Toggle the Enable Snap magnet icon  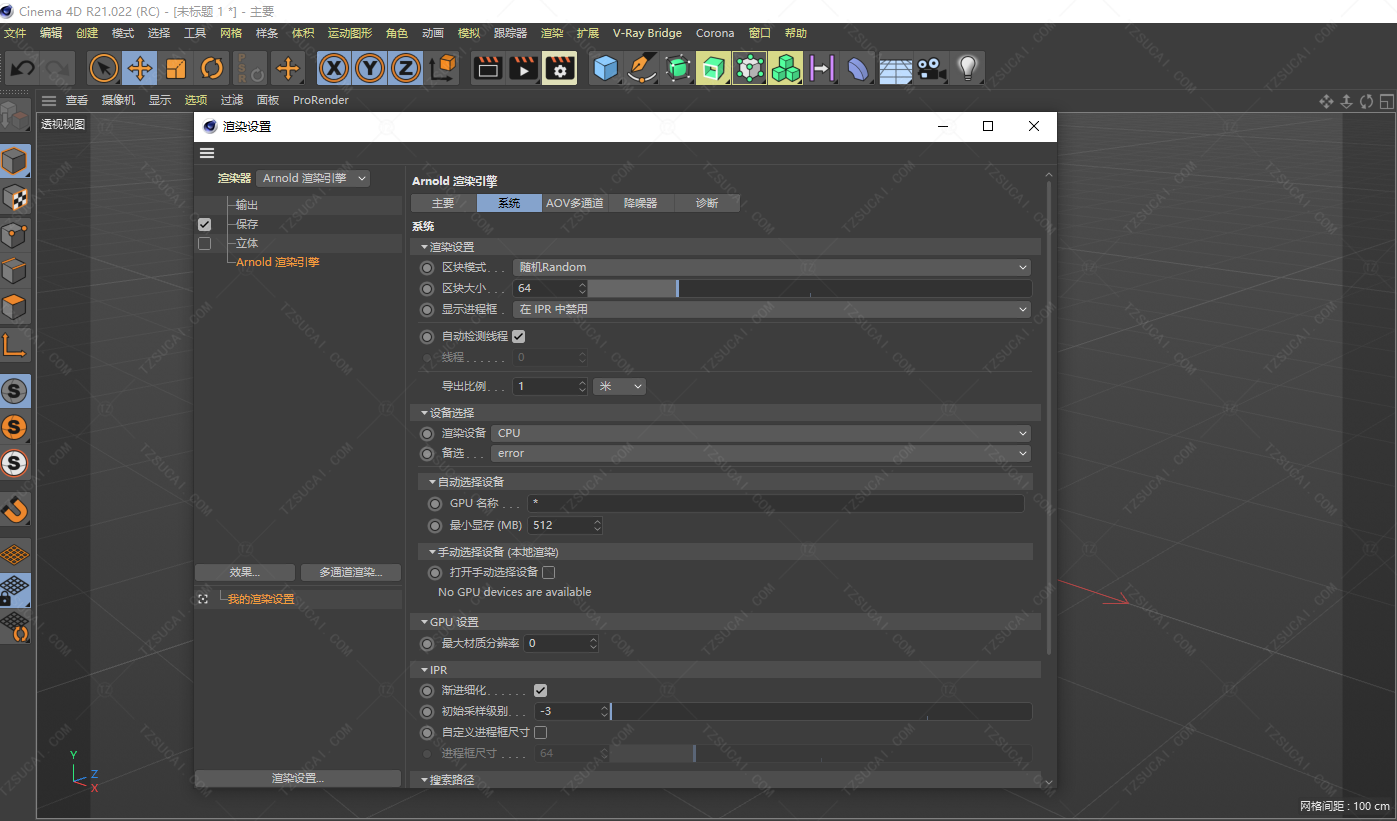coord(15,510)
